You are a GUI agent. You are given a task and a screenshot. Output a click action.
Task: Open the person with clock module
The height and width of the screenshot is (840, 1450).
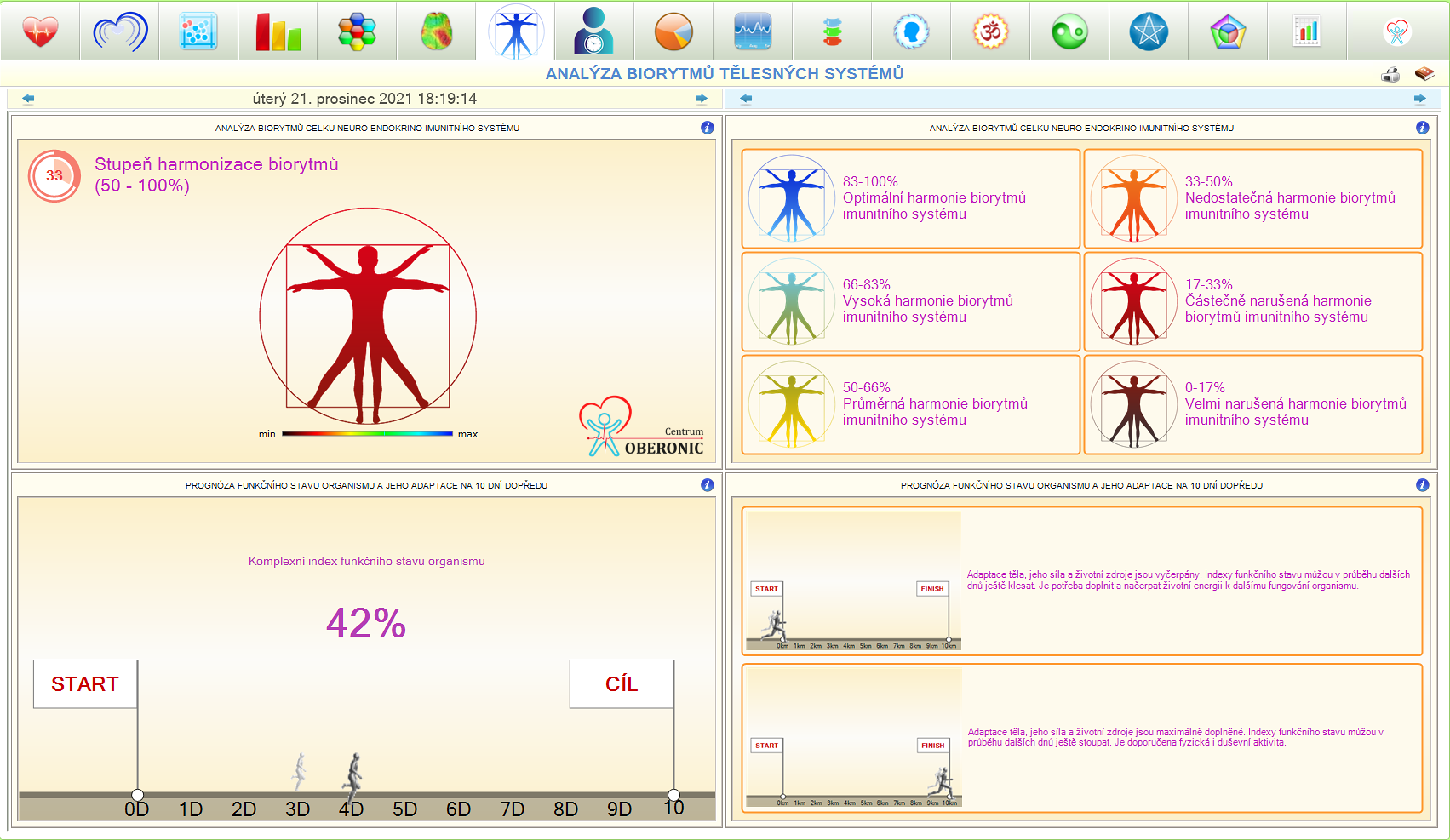click(x=594, y=31)
